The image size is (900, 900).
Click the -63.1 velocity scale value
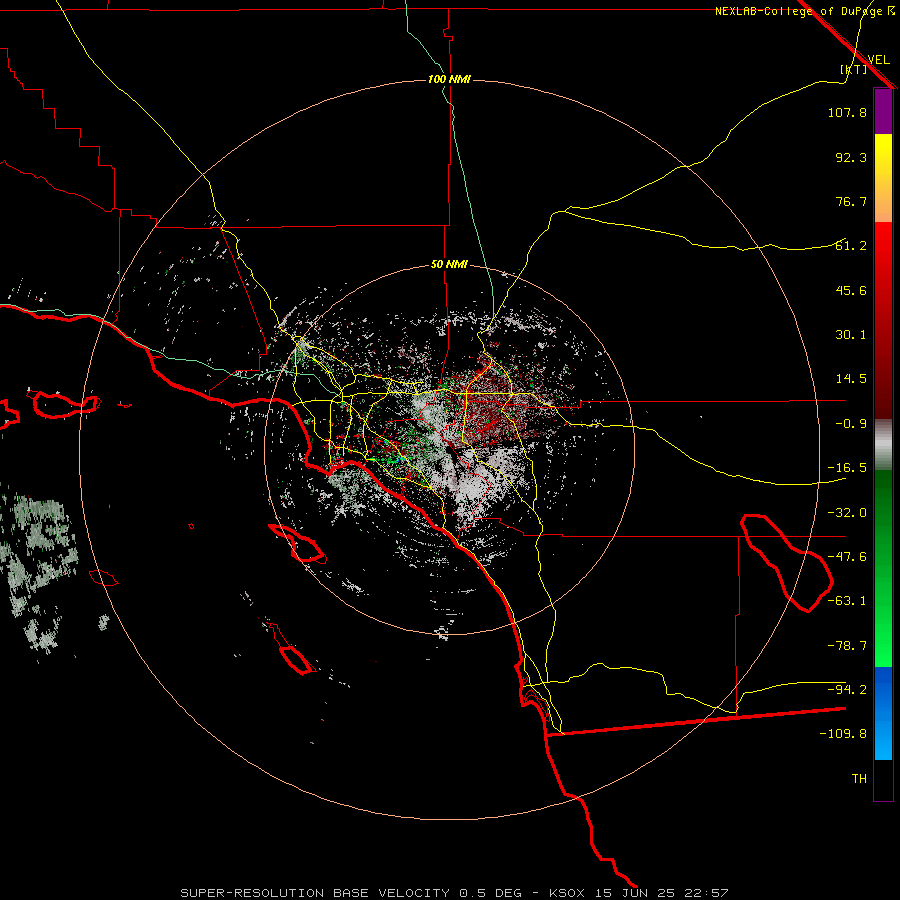point(847,601)
